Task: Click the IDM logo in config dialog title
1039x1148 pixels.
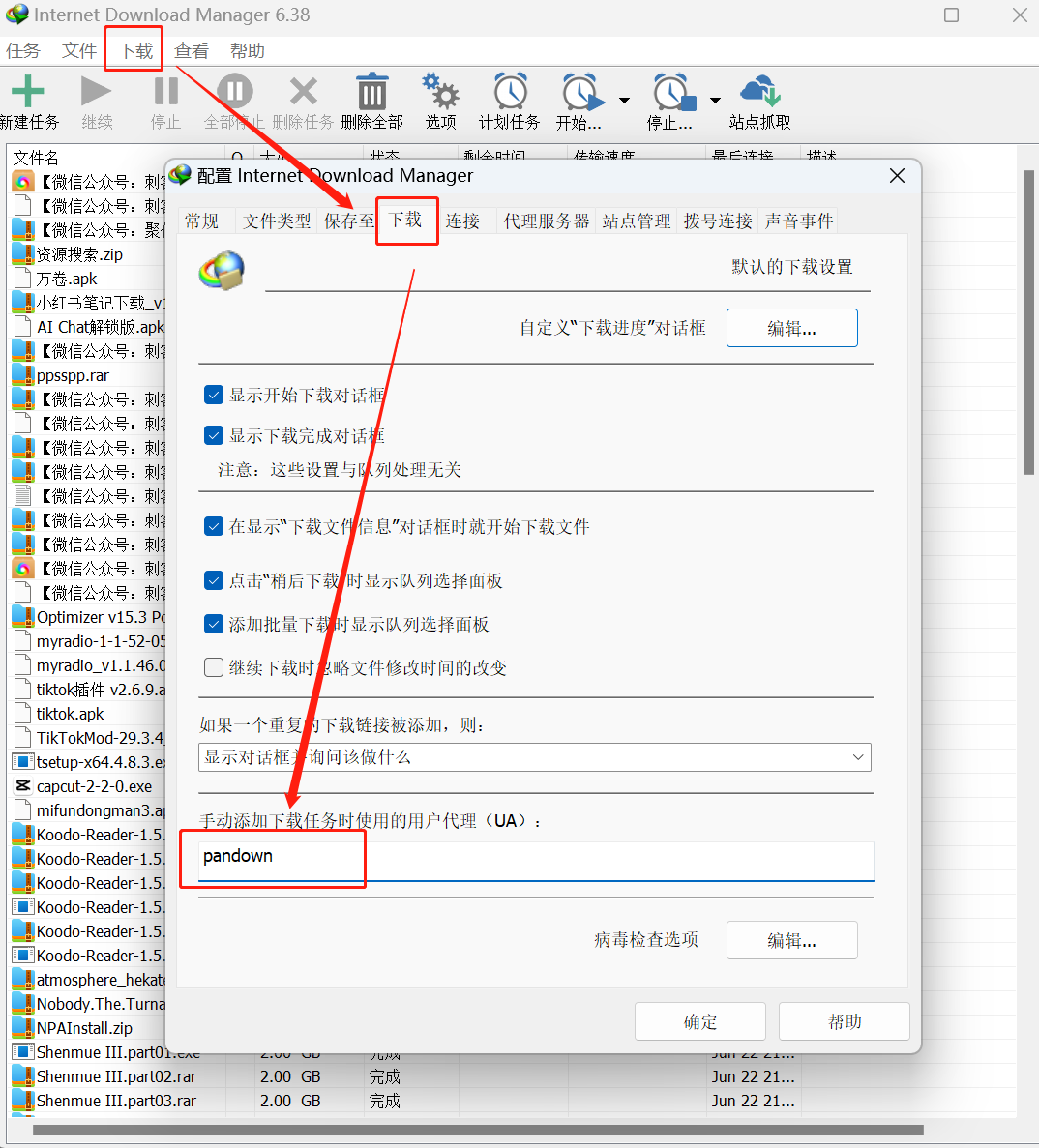Action: 180,174
